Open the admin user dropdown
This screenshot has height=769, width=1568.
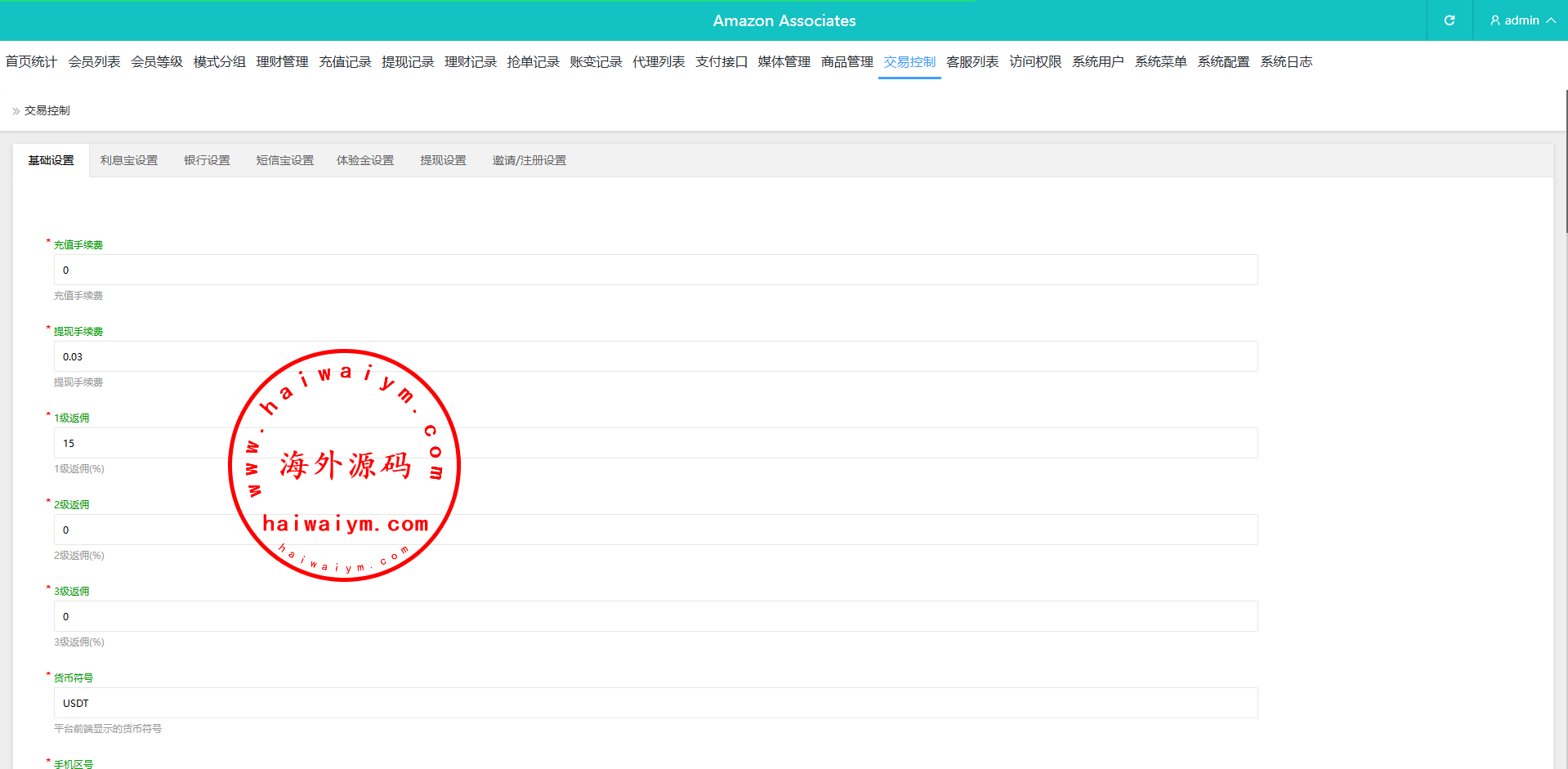tap(1521, 20)
